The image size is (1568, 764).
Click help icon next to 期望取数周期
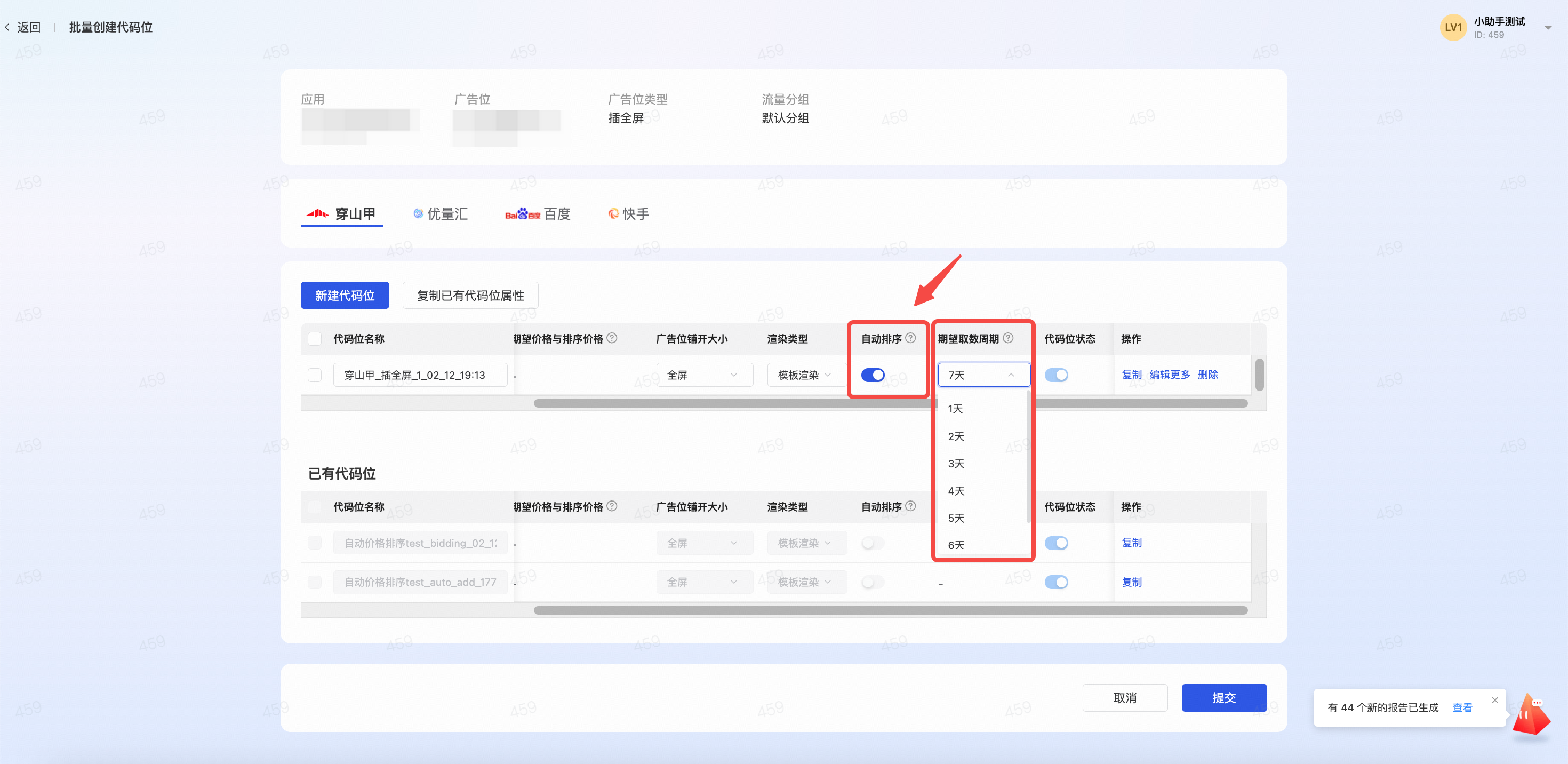1008,338
